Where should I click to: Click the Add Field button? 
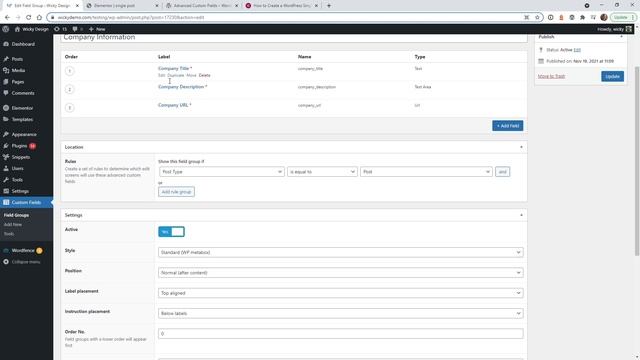click(507, 126)
